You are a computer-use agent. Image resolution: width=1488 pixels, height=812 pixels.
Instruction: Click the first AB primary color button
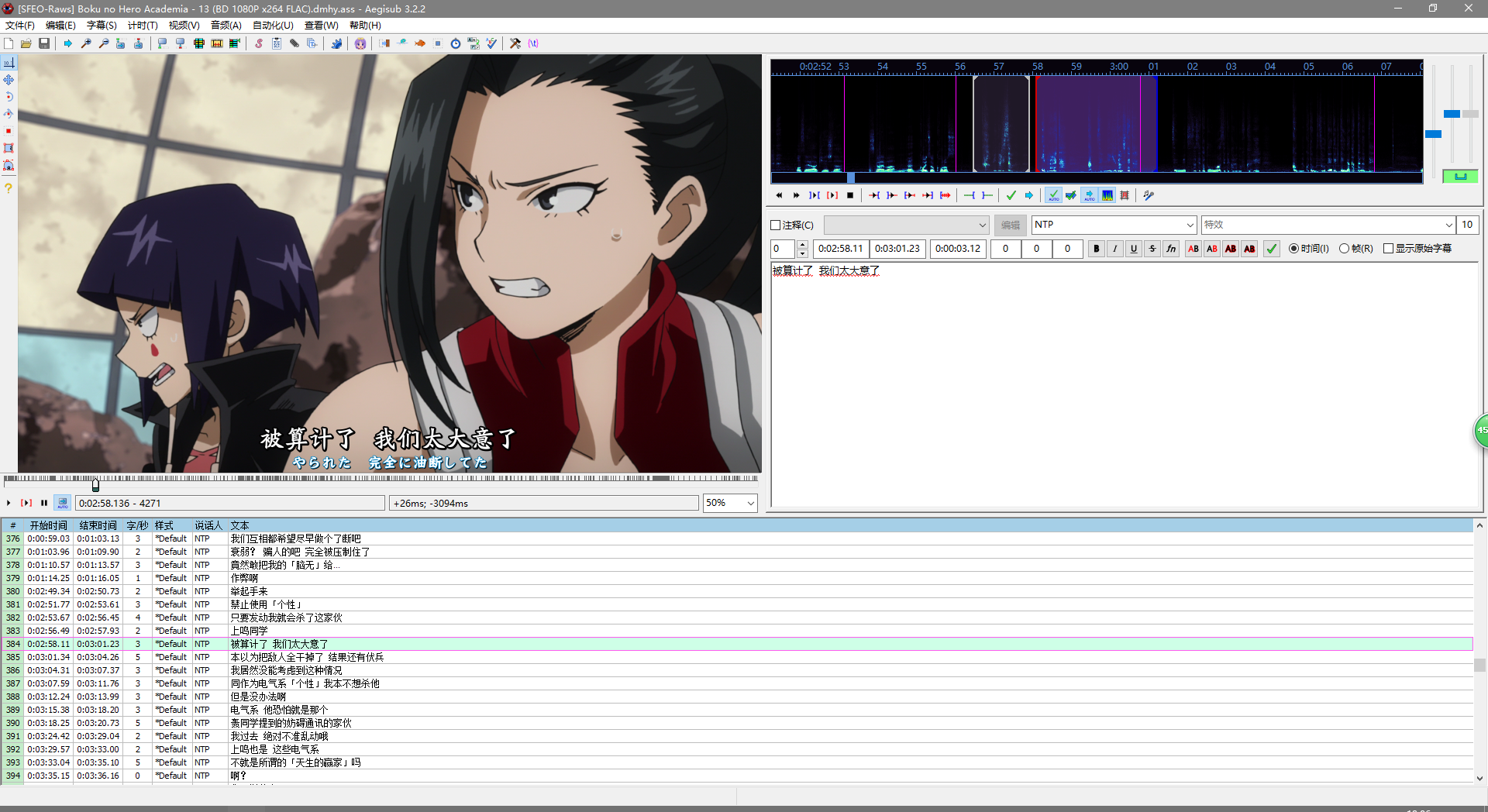point(1193,249)
